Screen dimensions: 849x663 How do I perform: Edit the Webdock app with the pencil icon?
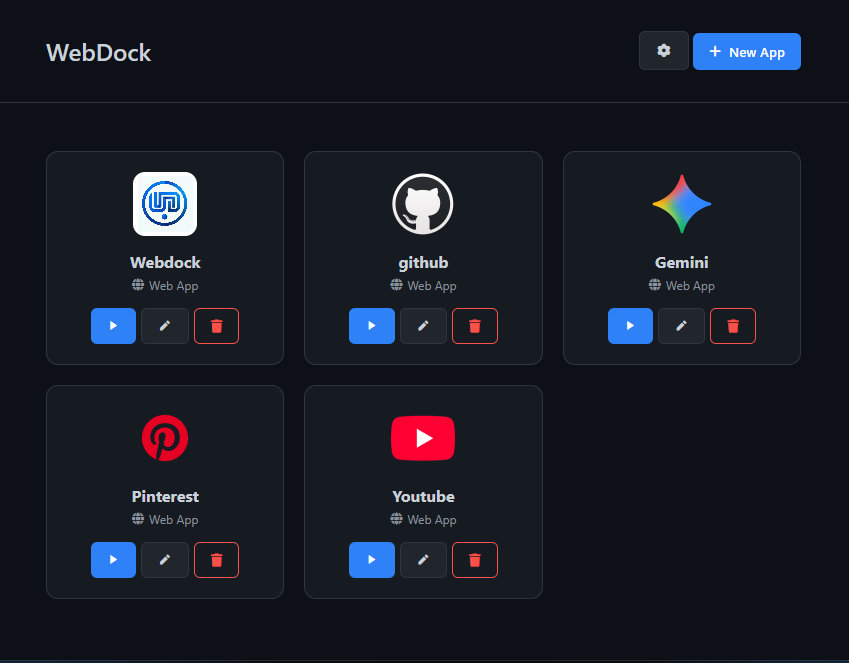165,326
